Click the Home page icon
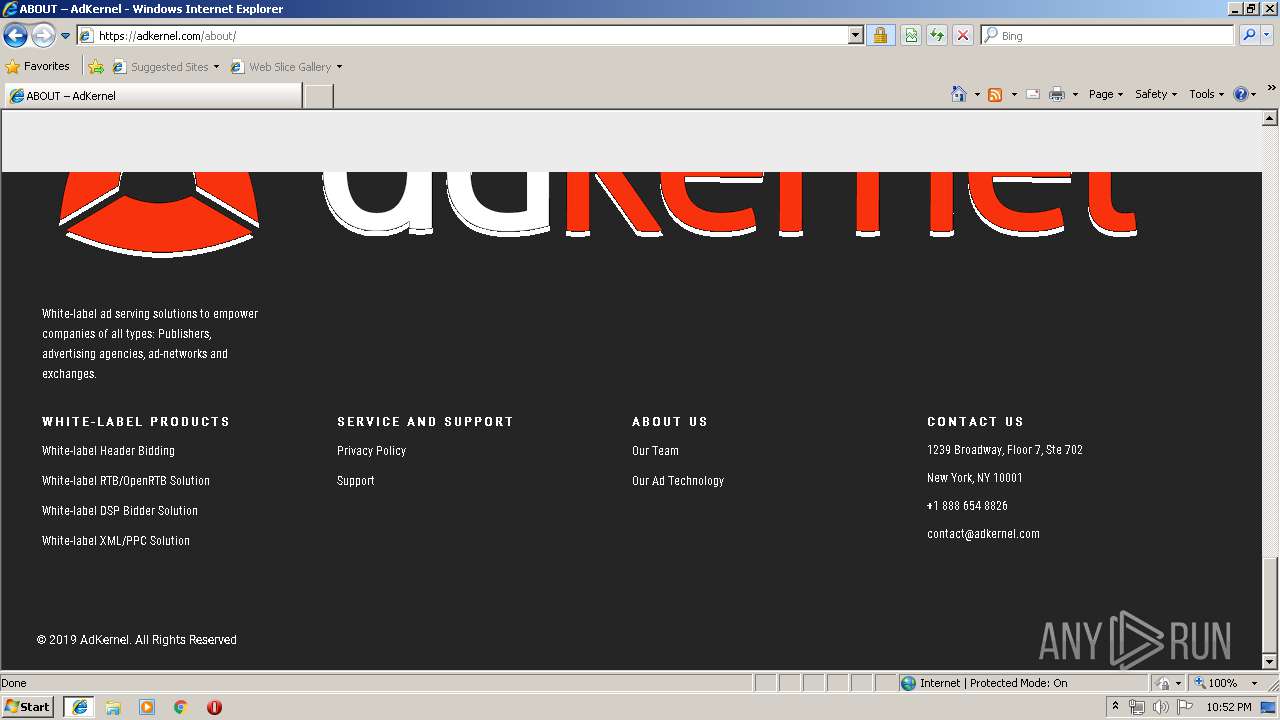 [959, 94]
